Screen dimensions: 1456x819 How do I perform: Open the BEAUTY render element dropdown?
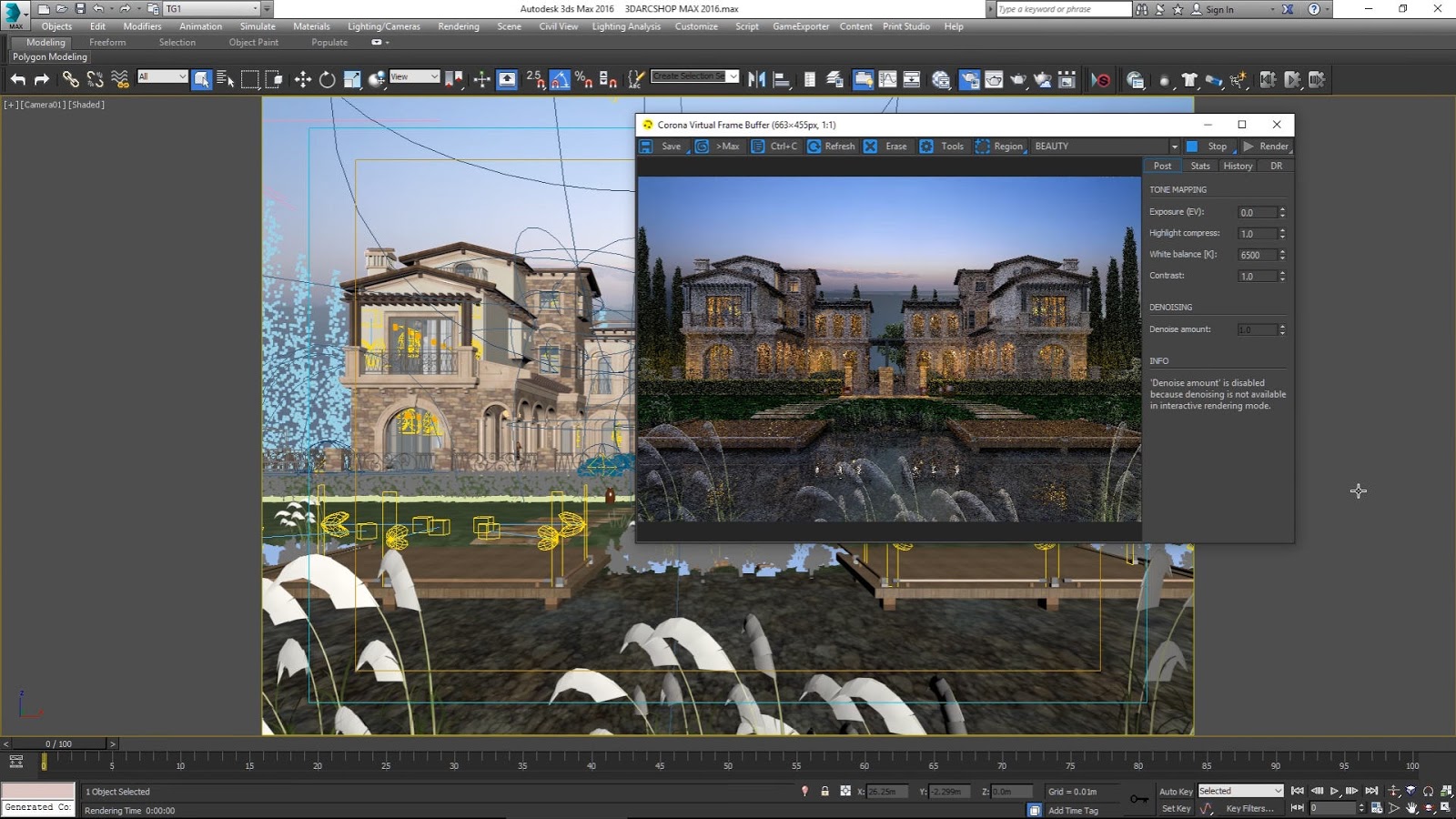[x=1174, y=146]
